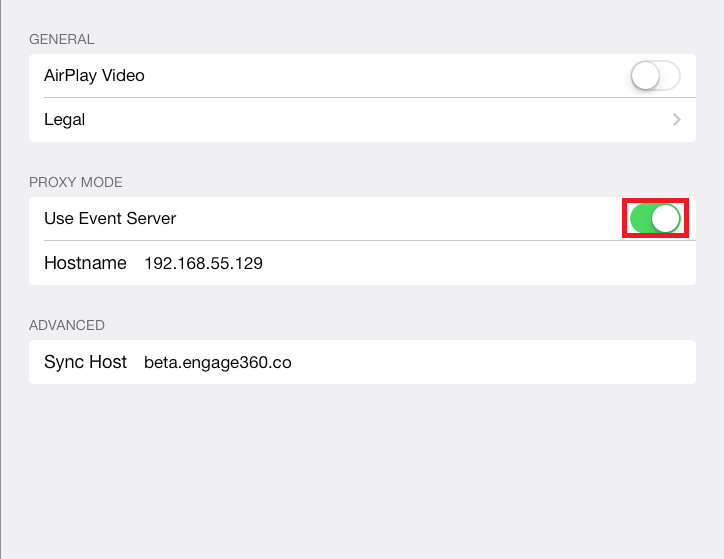Click the GENERAL section header

coord(62,40)
